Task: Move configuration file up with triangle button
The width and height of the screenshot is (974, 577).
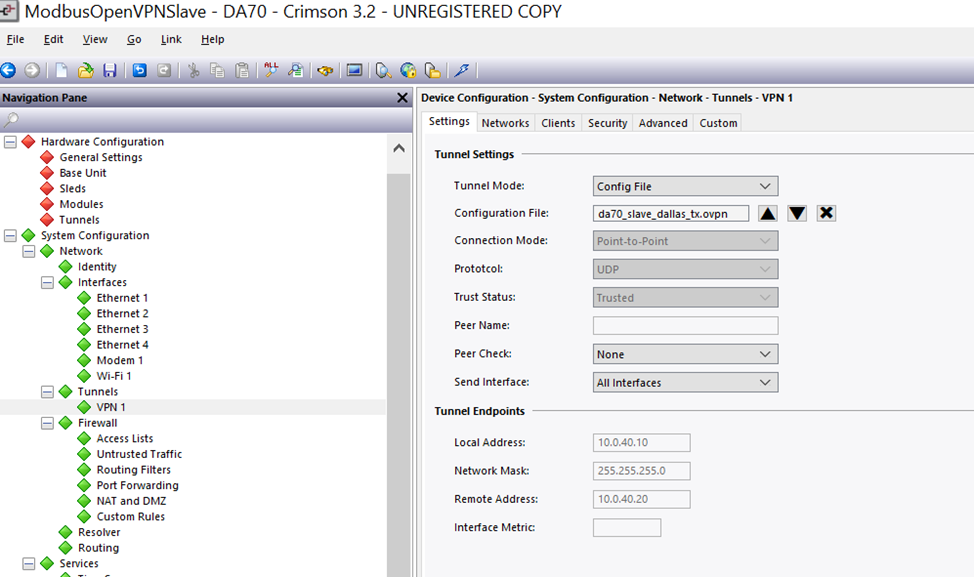Action: click(x=768, y=214)
